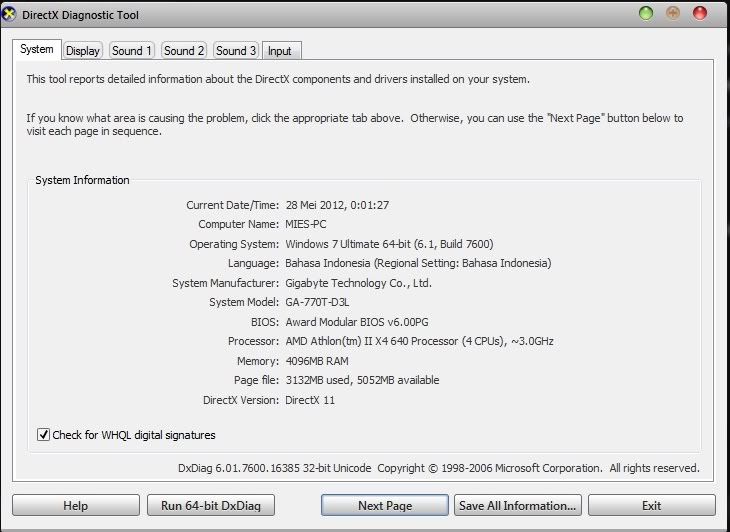
Task: Click the DirectX 11 version value
Action: pyautogui.click(x=310, y=400)
